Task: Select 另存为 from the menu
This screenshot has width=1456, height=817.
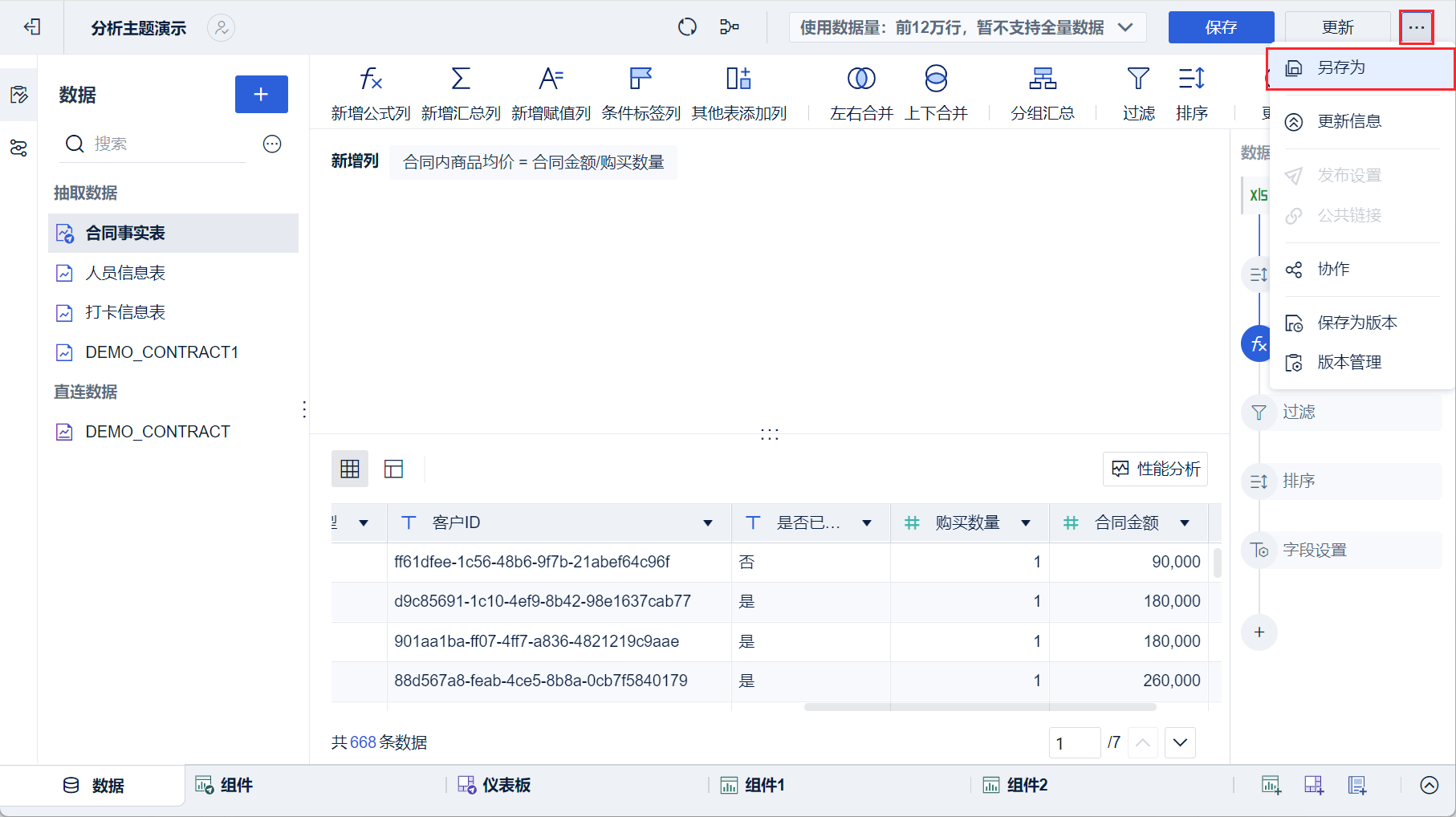Action: pos(1360,68)
